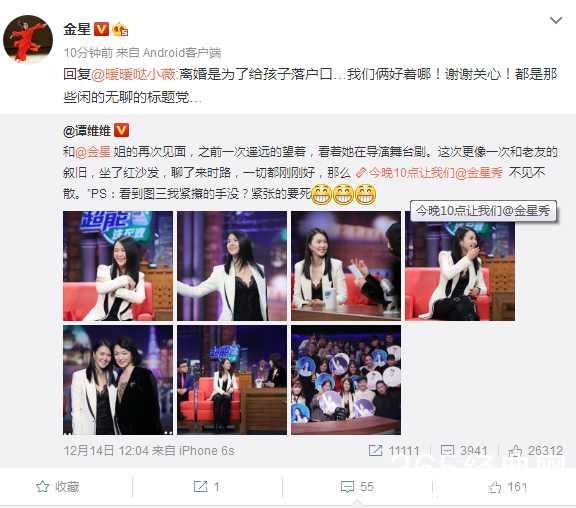Open the poster's round profile avatar
The height and width of the screenshot is (508, 576).
[28, 38]
